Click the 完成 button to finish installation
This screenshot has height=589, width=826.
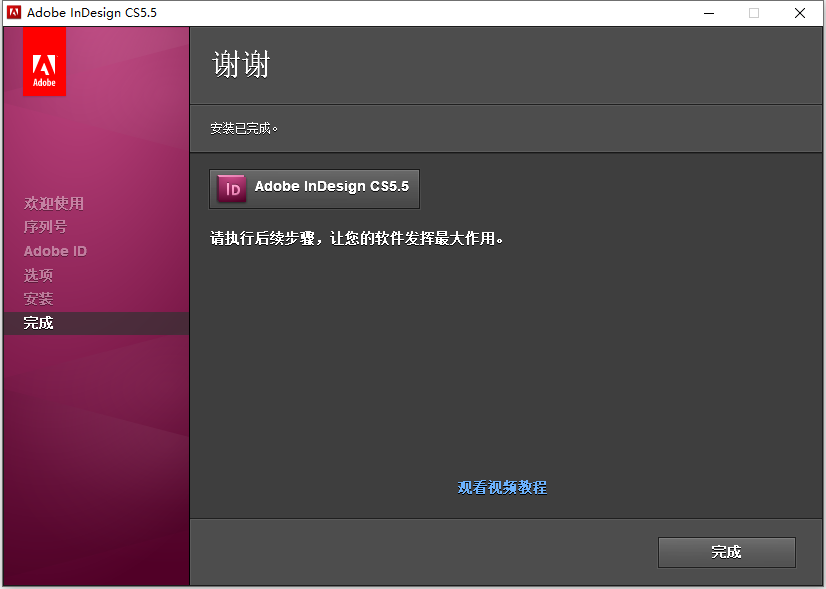click(726, 552)
